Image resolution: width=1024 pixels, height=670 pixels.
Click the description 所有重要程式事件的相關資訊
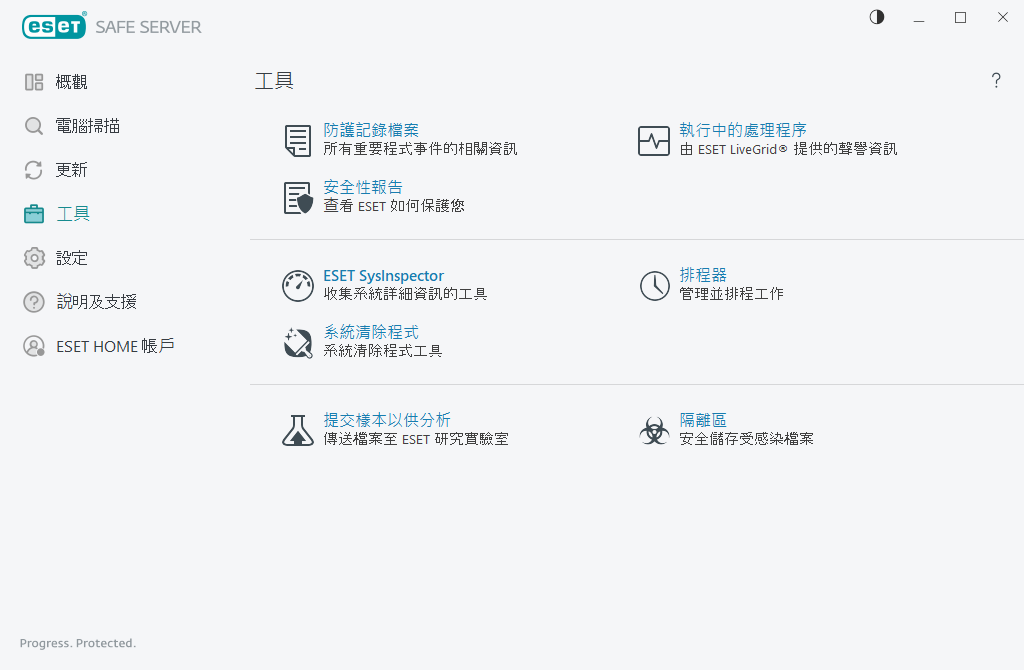(x=420, y=149)
